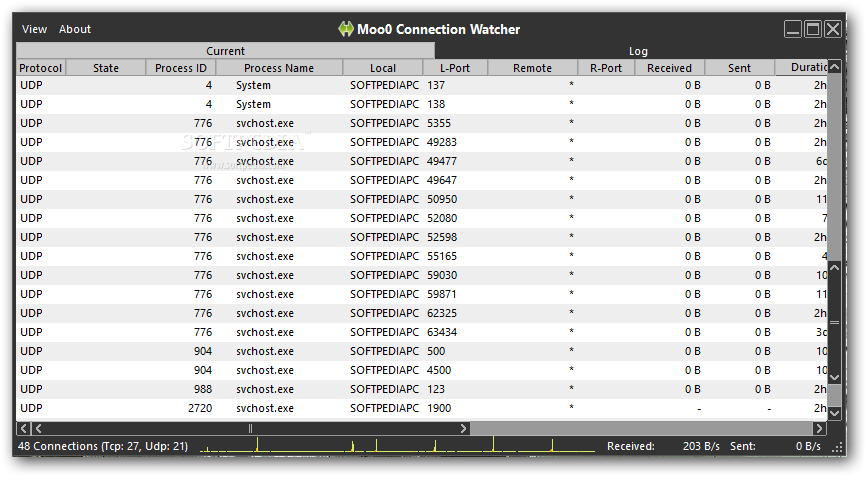Screen dimensions: 867x477
Task: Select svchost.exe row with port 52080
Action: coord(422,218)
